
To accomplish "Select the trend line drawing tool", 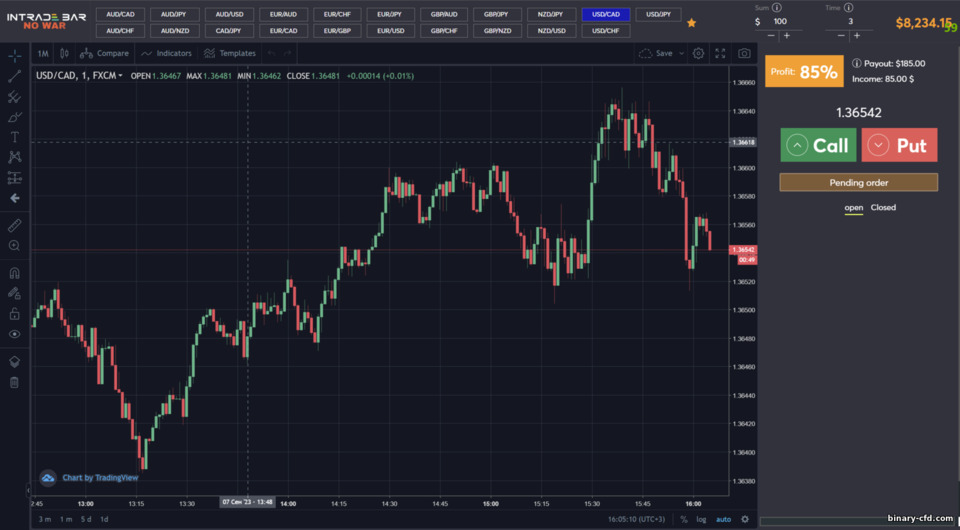I will [x=15, y=77].
